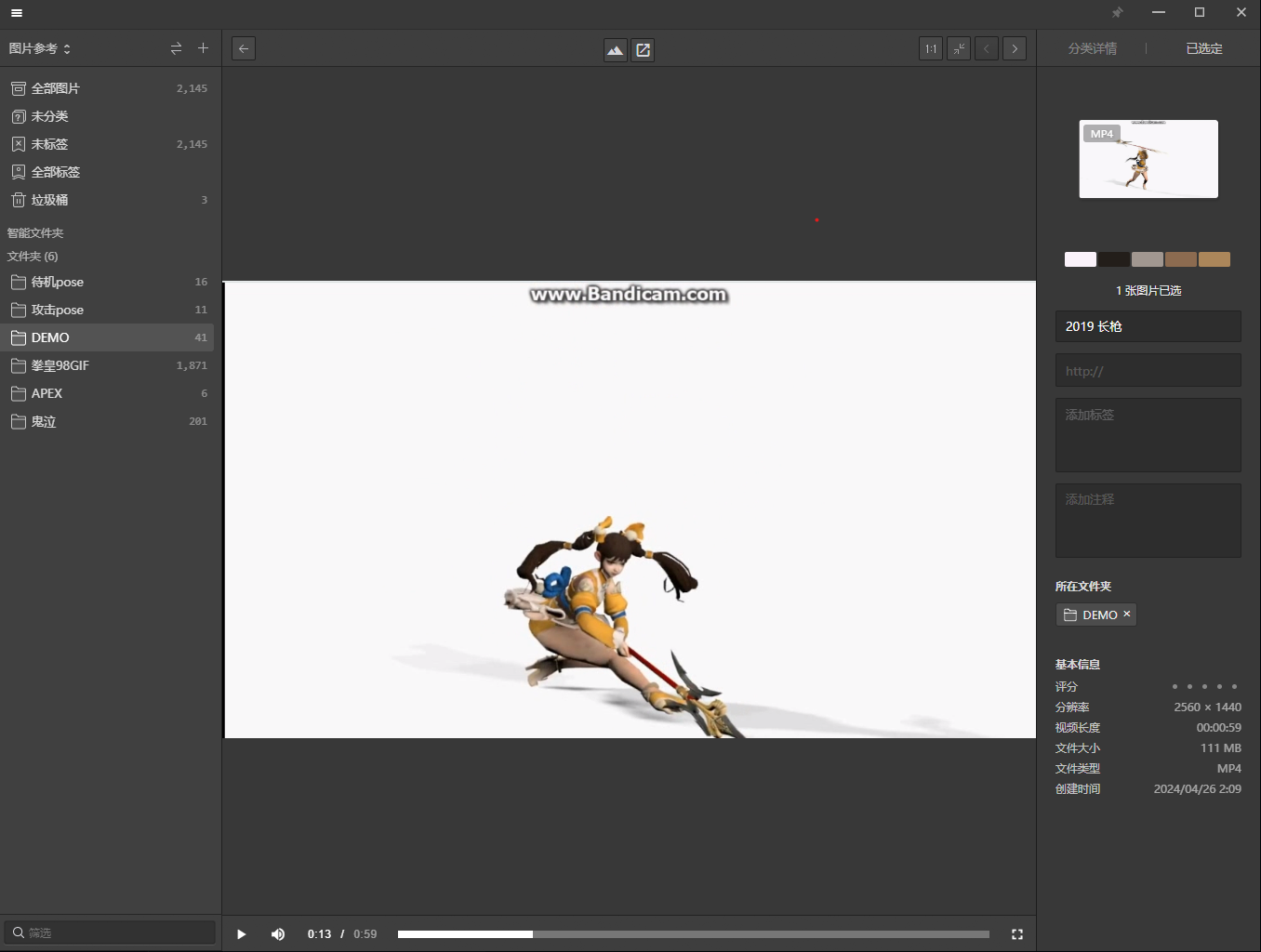Pin the window with the pushpin icon

[1117, 13]
